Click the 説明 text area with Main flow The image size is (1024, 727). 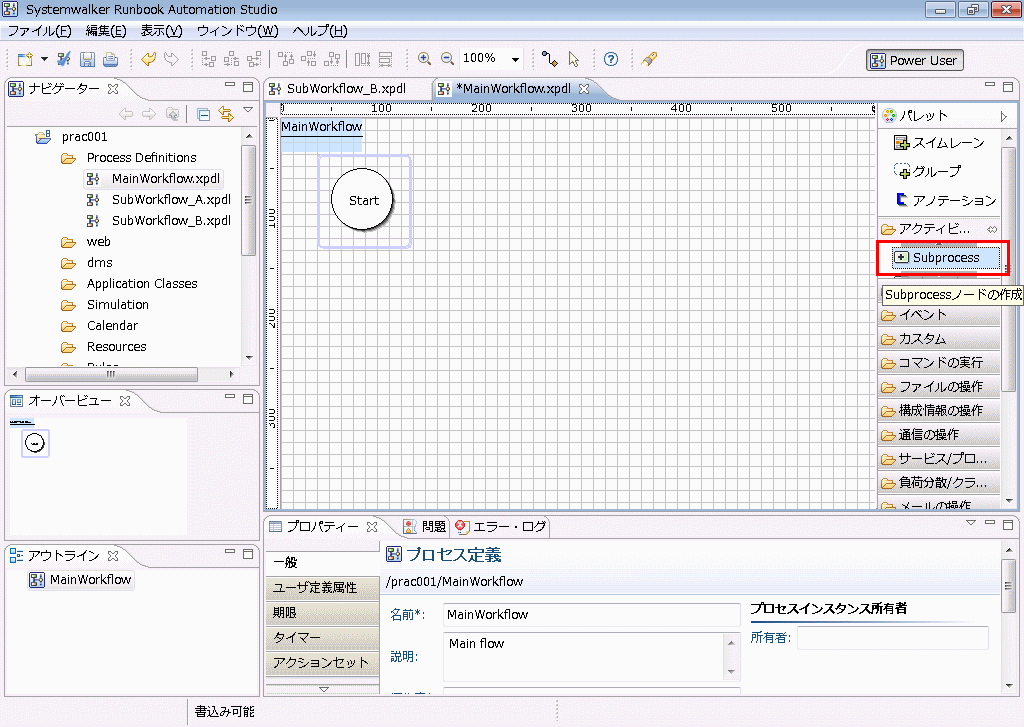click(585, 657)
